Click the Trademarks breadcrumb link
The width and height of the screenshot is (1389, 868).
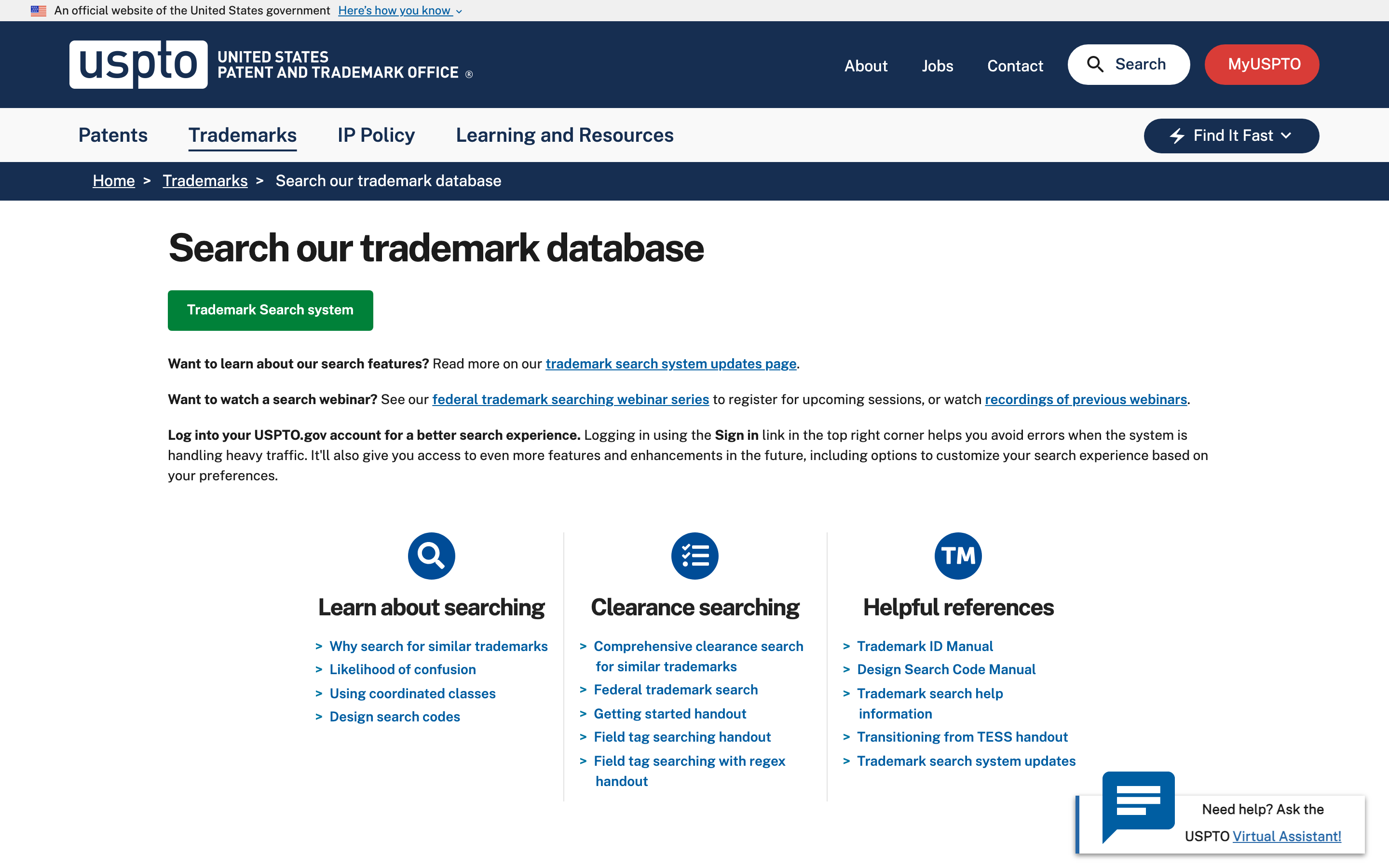coord(205,181)
